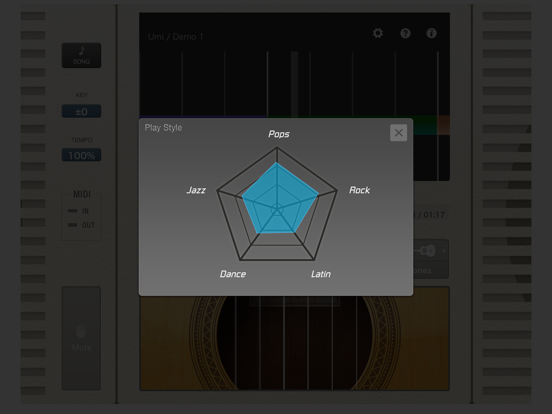Open the settings gear icon

(378, 33)
